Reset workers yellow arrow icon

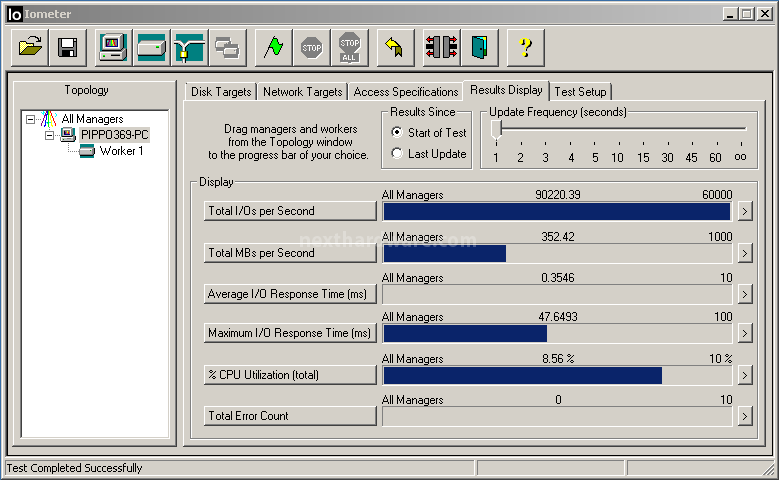click(395, 48)
